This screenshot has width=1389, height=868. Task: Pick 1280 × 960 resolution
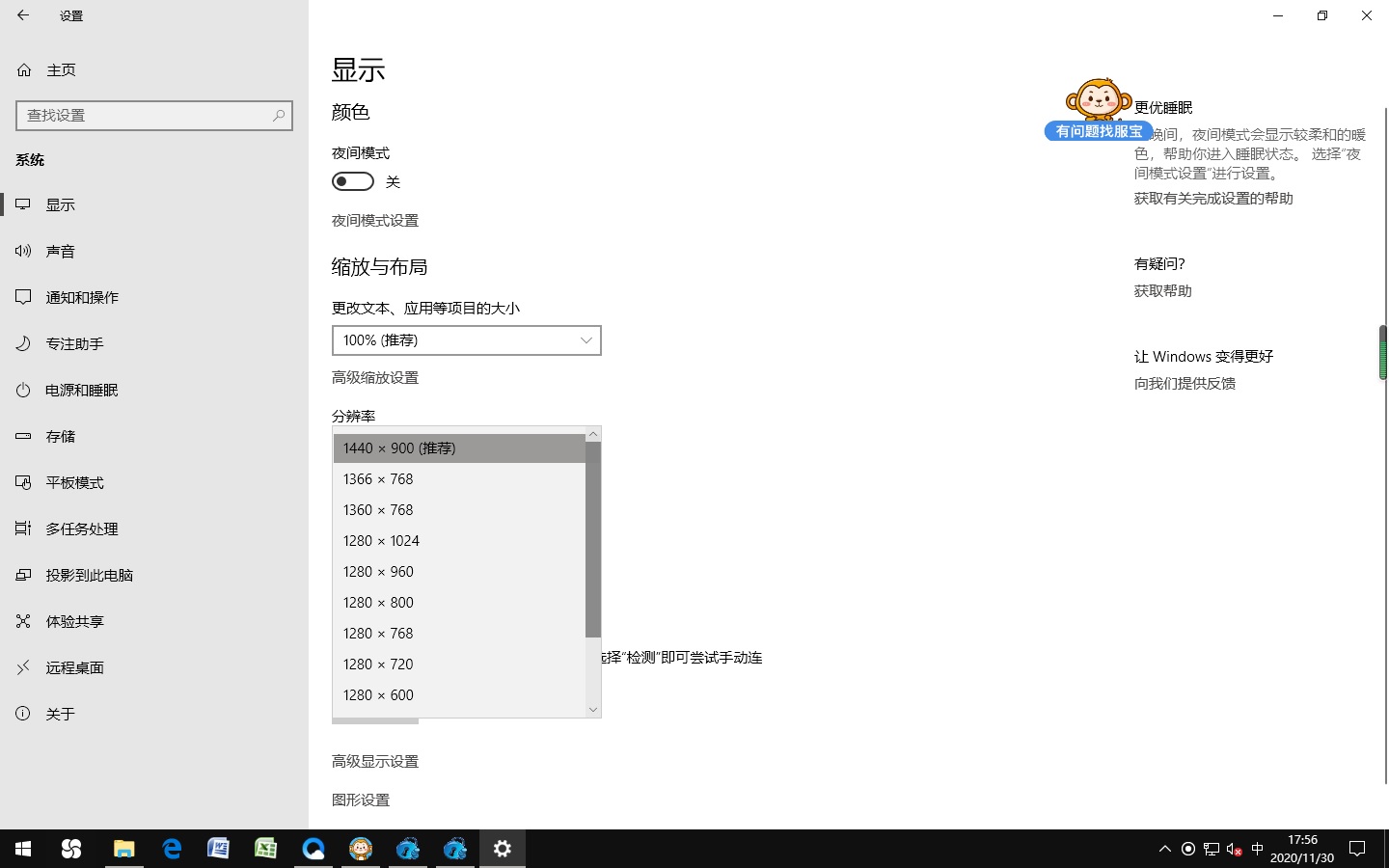(459, 572)
